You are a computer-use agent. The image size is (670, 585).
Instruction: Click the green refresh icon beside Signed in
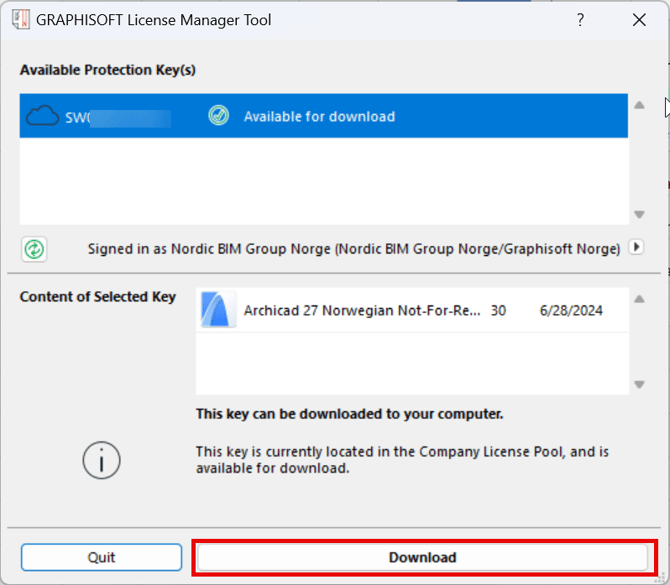(34, 248)
